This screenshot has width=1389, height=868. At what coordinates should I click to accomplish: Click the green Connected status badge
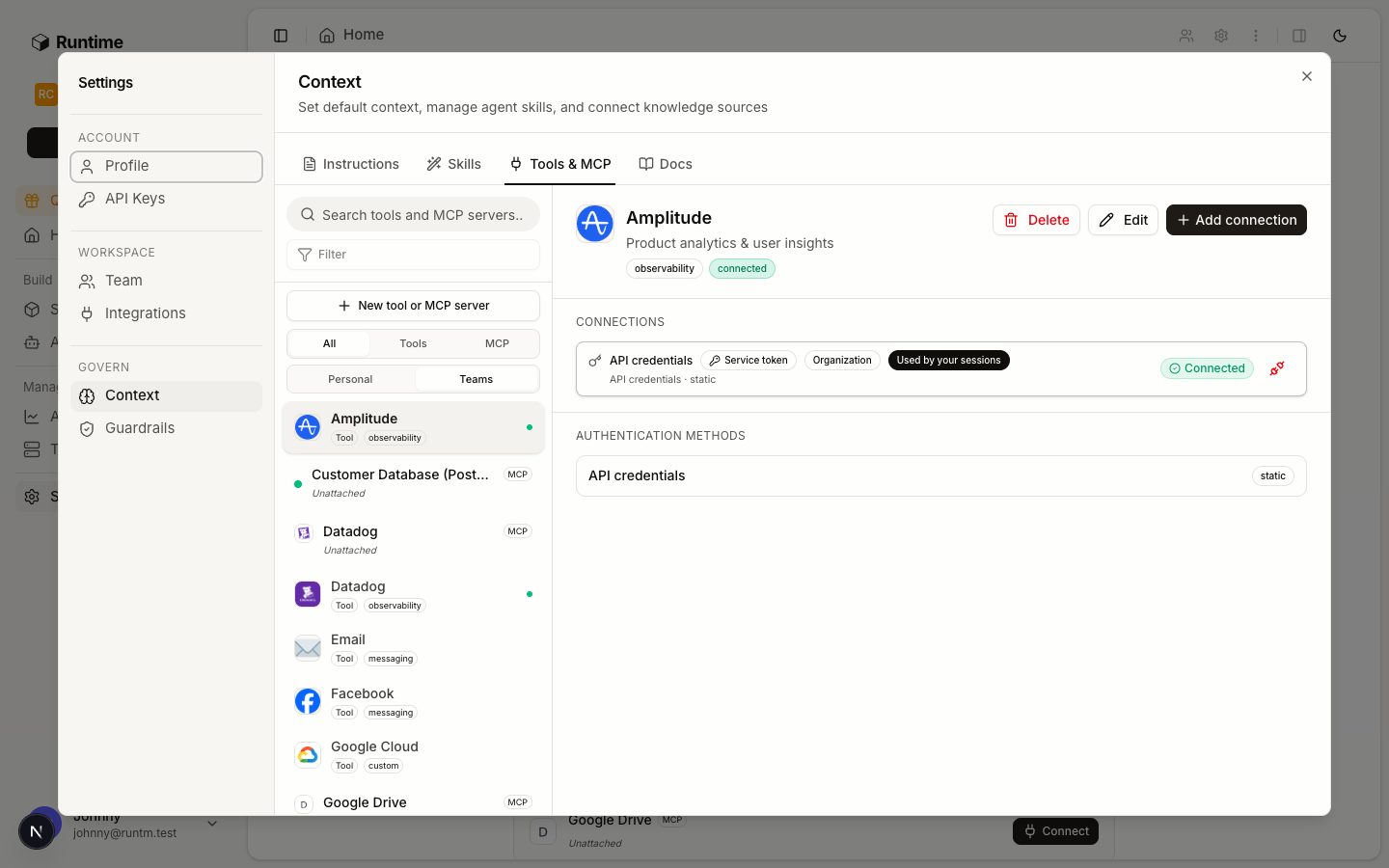tap(1207, 368)
